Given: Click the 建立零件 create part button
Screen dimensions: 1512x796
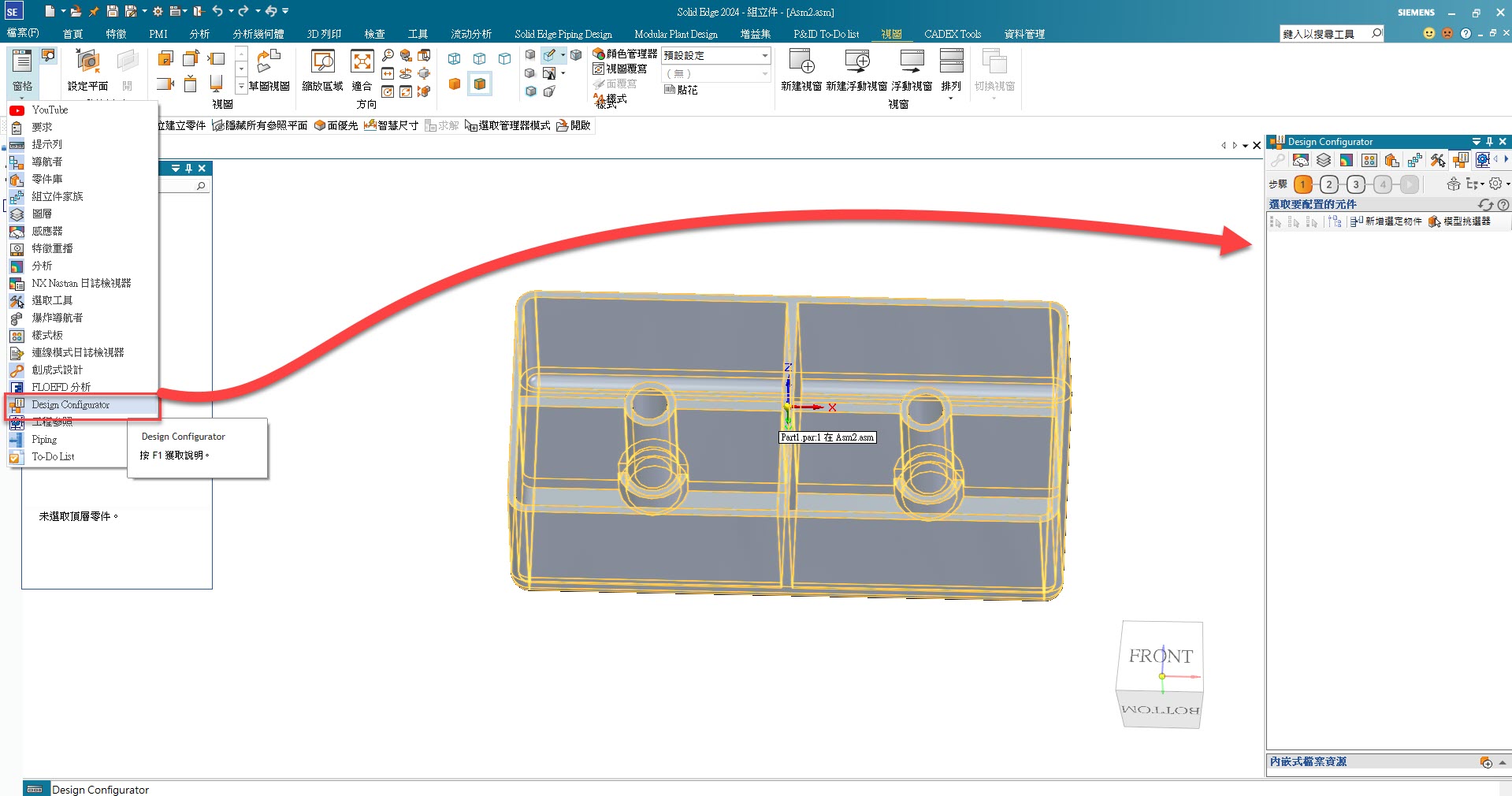Looking at the screenshot, I should point(182,125).
